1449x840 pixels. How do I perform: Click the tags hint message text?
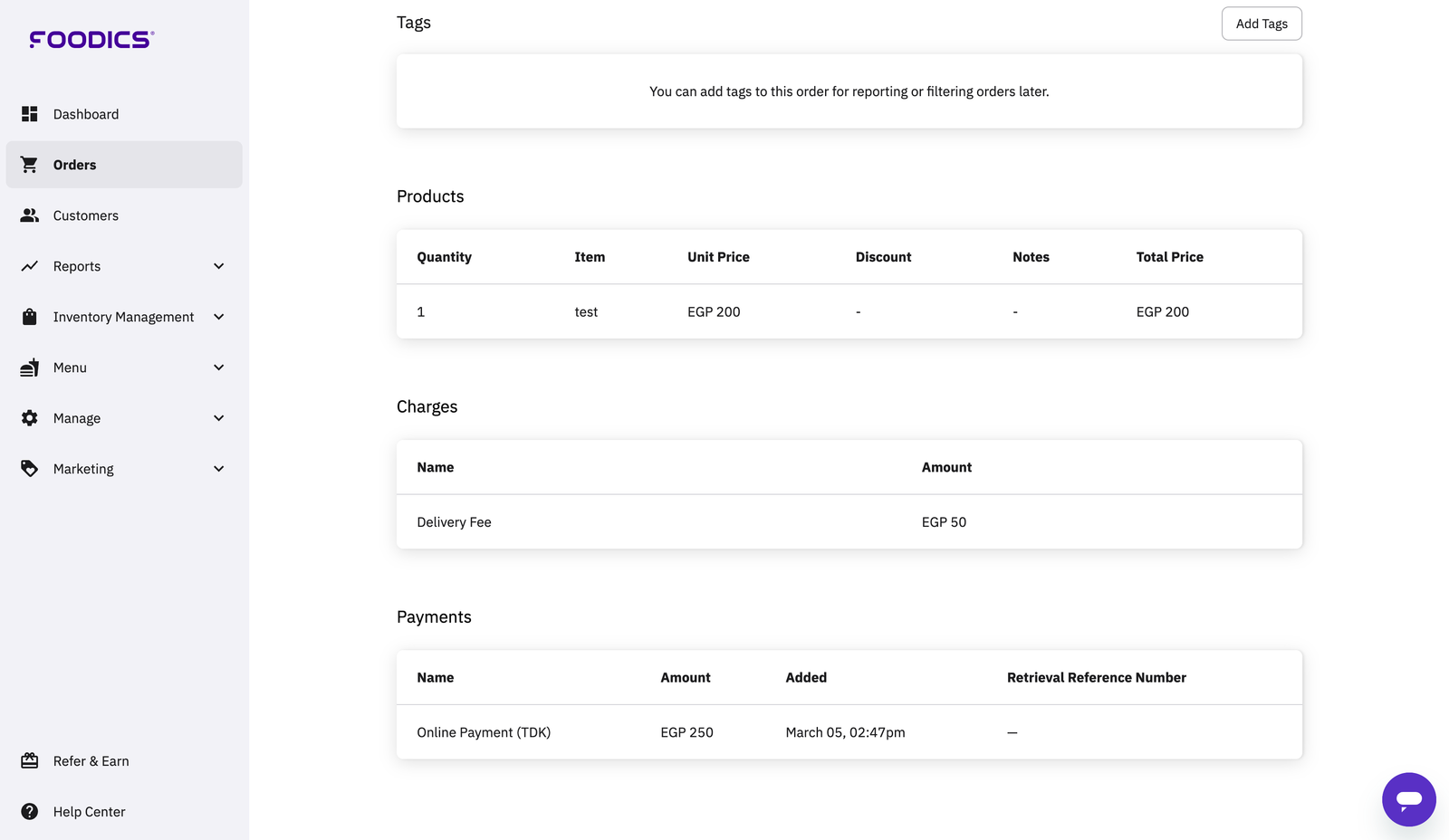click(849, 91)
